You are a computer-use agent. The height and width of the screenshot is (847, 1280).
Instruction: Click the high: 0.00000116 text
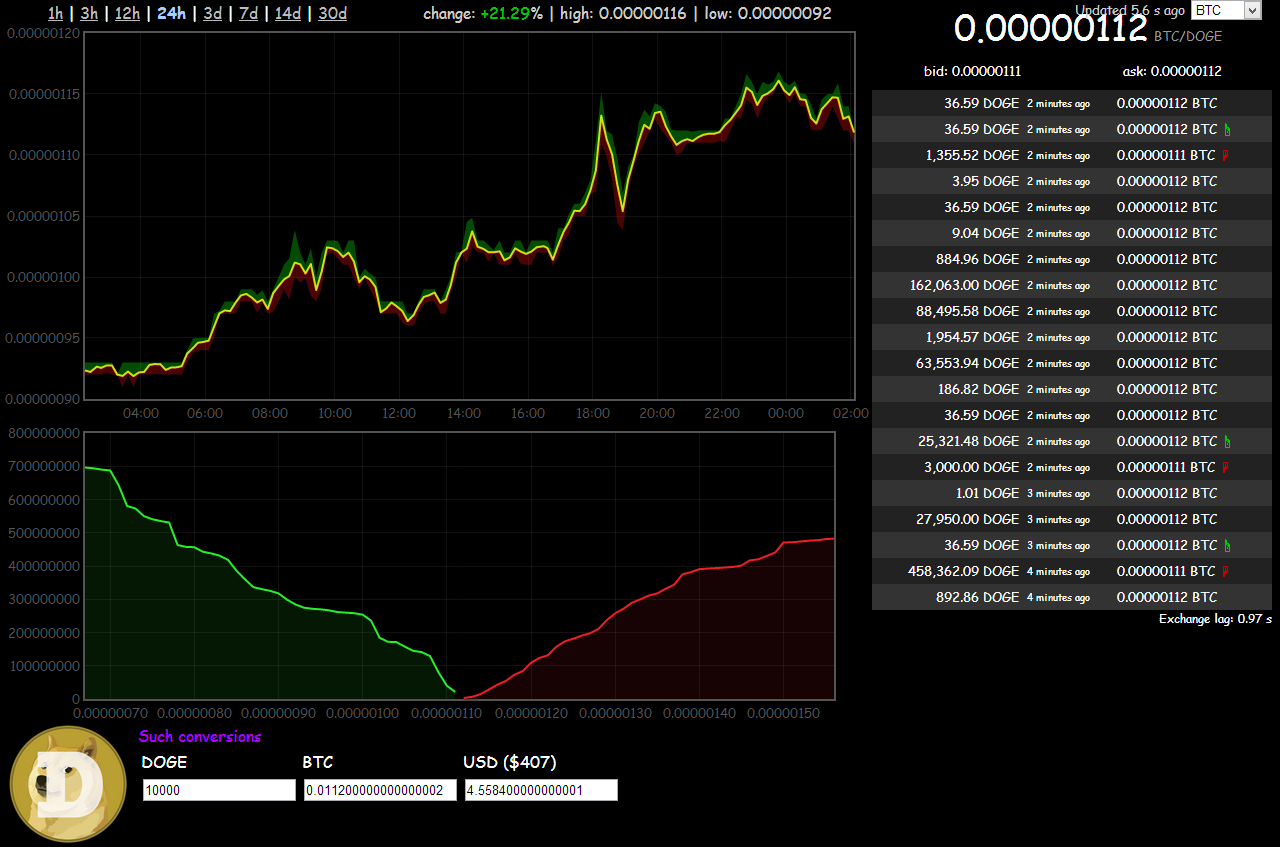623,14
